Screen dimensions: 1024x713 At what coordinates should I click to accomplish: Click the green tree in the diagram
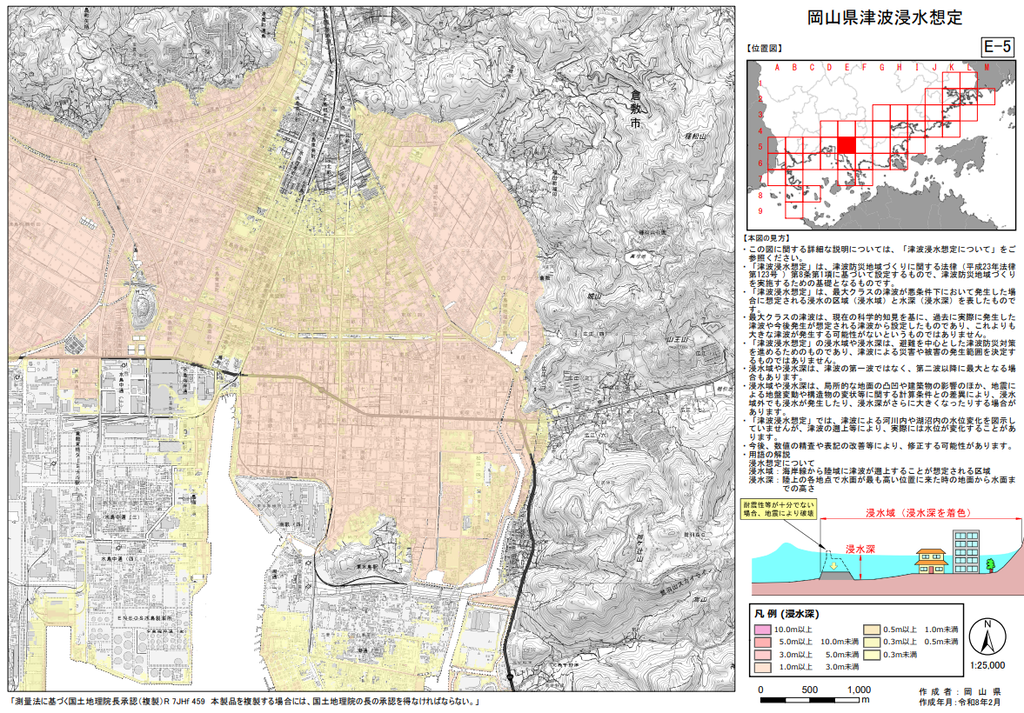pyautogui.click(x=991, y=565)
